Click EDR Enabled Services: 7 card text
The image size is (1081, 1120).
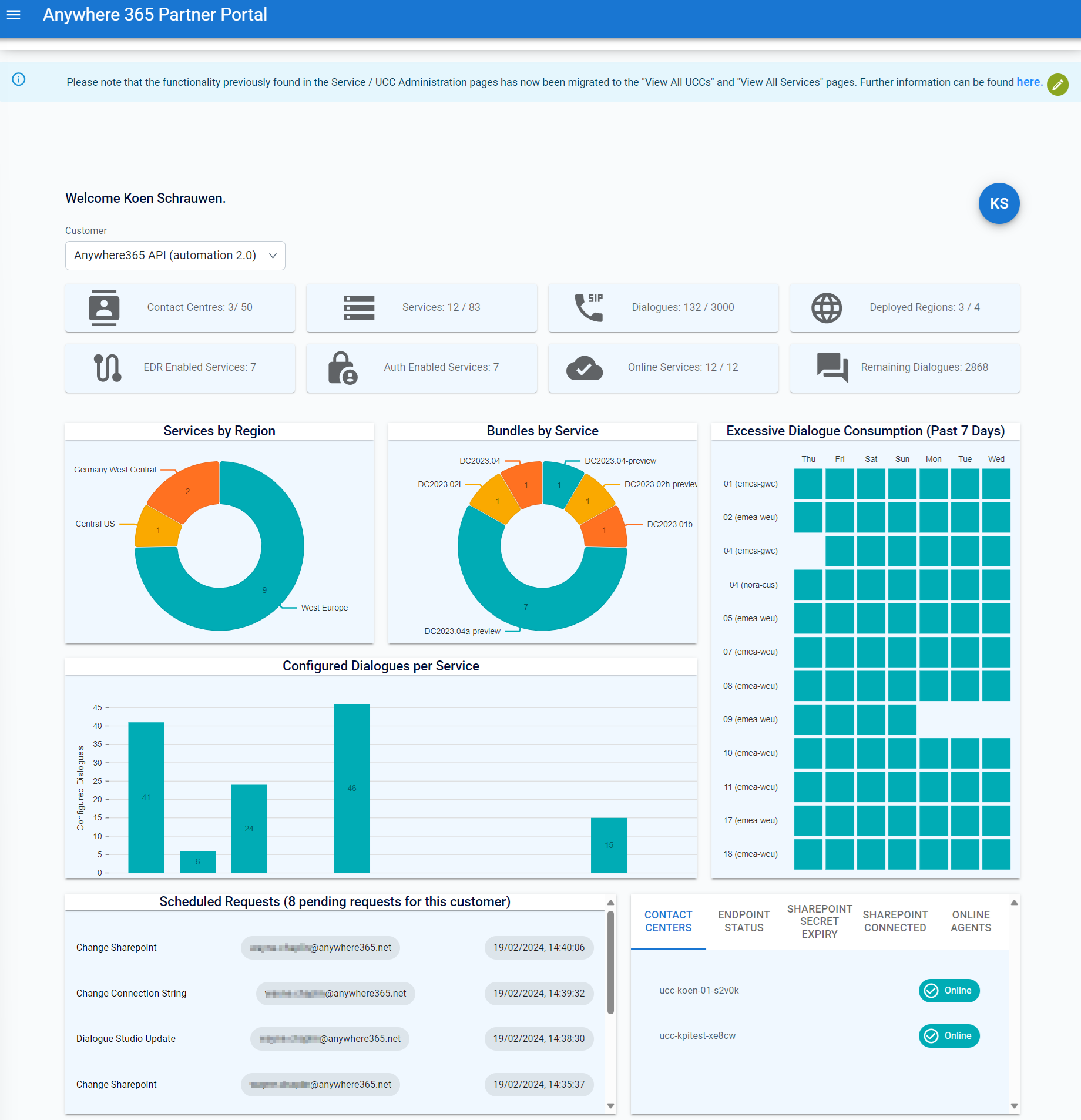pos(200,368)
